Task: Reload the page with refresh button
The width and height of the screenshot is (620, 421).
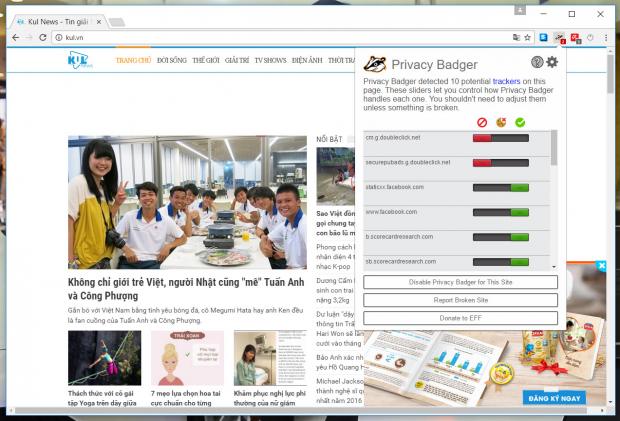Action: click(x=43, y=37)
